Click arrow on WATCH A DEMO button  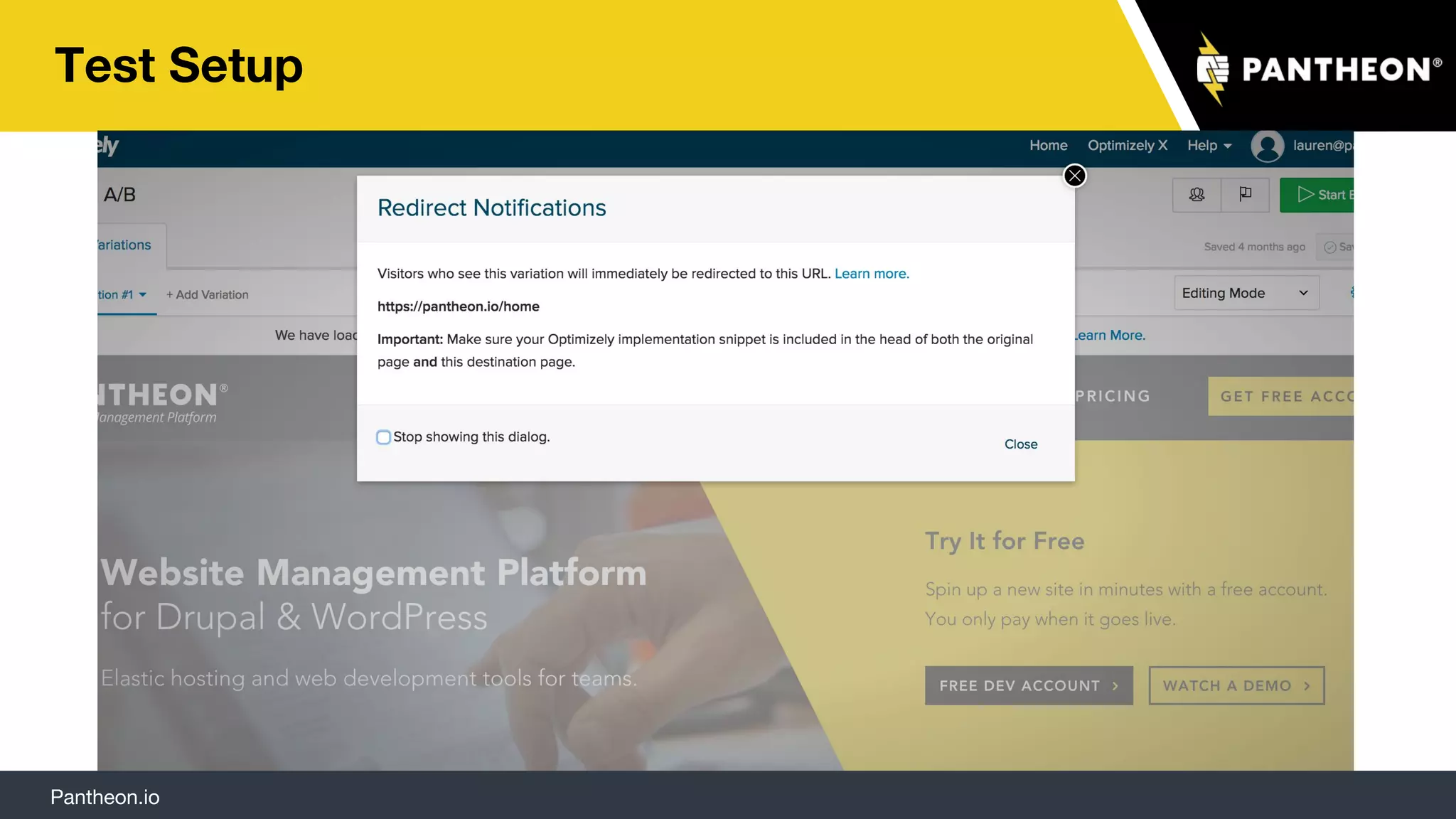[1307, 686]
